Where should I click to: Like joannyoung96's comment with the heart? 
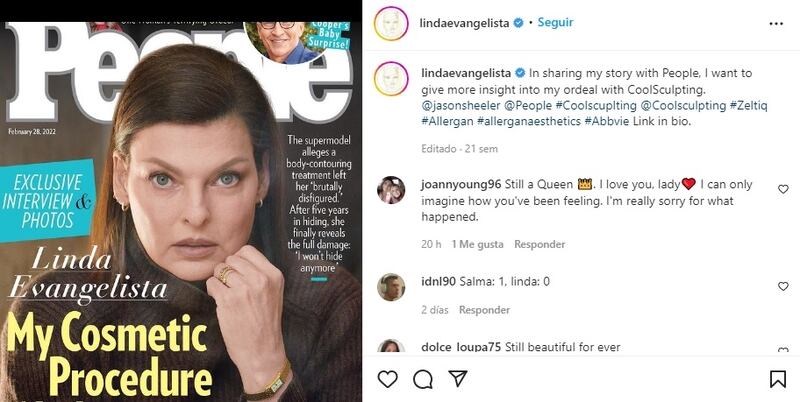(x=783, y=189)
